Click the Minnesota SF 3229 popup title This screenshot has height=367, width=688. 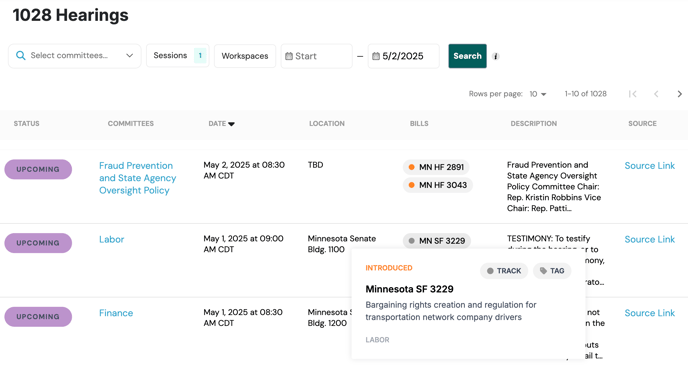coord(409,289)
